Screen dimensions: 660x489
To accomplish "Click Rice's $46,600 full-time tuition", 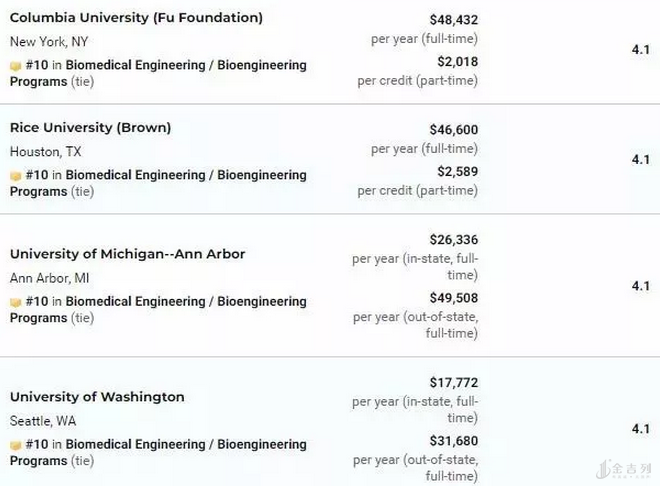I will pyautogui.click(x=453, y=130).
